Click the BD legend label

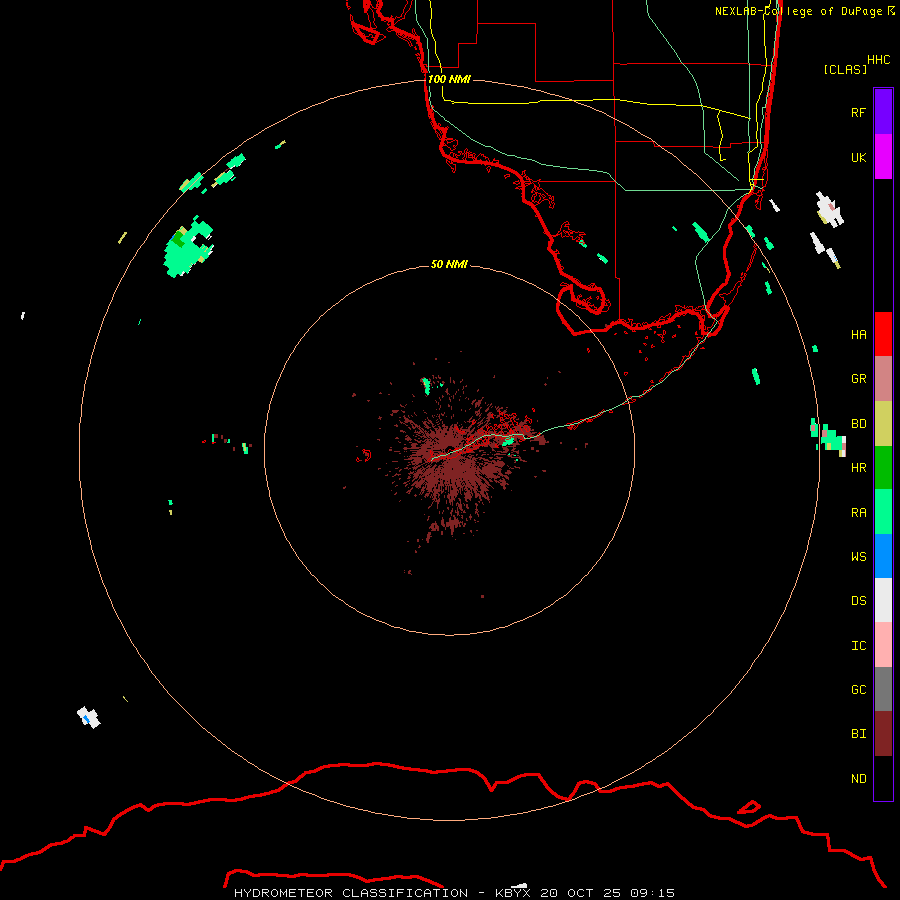(x=858, y=424)
